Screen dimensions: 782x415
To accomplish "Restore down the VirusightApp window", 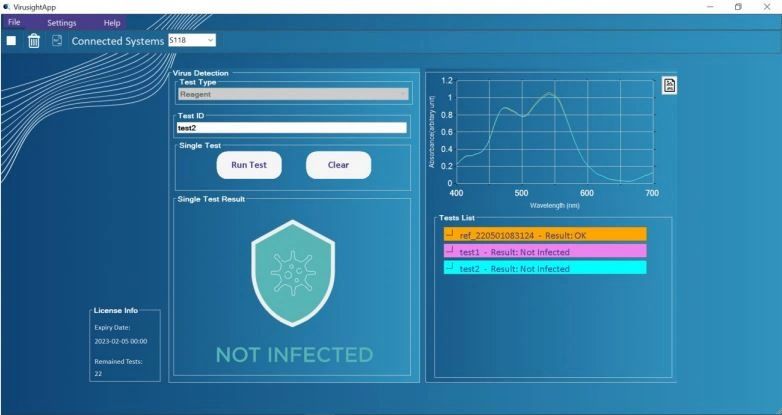I will 739,7.
